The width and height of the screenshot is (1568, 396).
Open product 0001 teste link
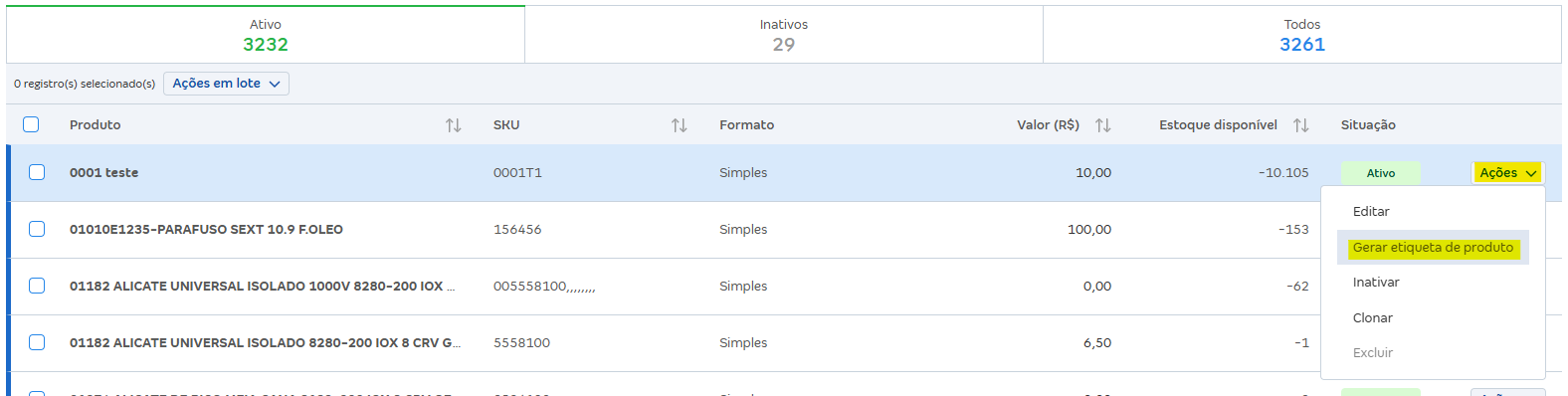pos(103,173)
